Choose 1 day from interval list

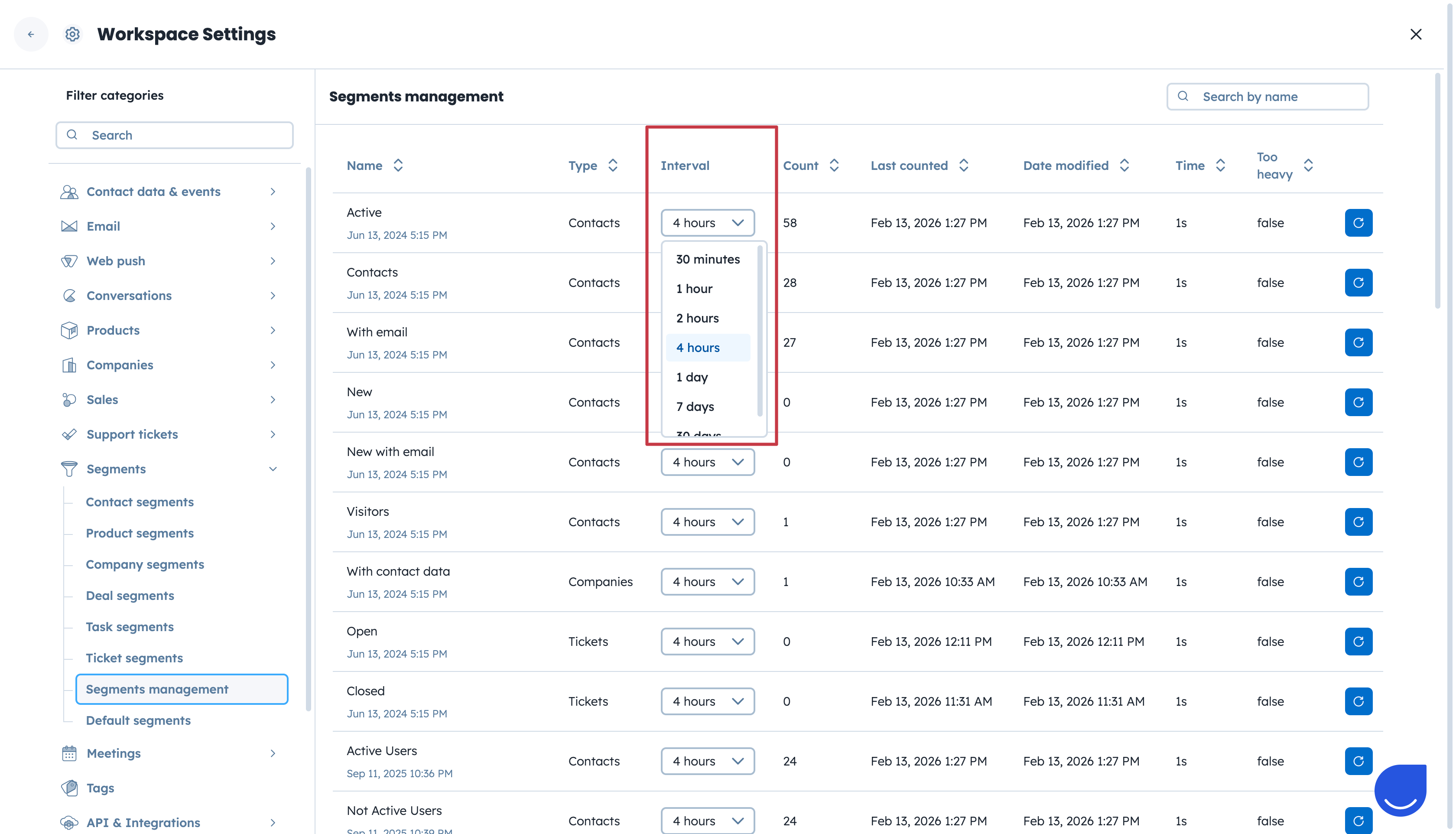(692, 378)
